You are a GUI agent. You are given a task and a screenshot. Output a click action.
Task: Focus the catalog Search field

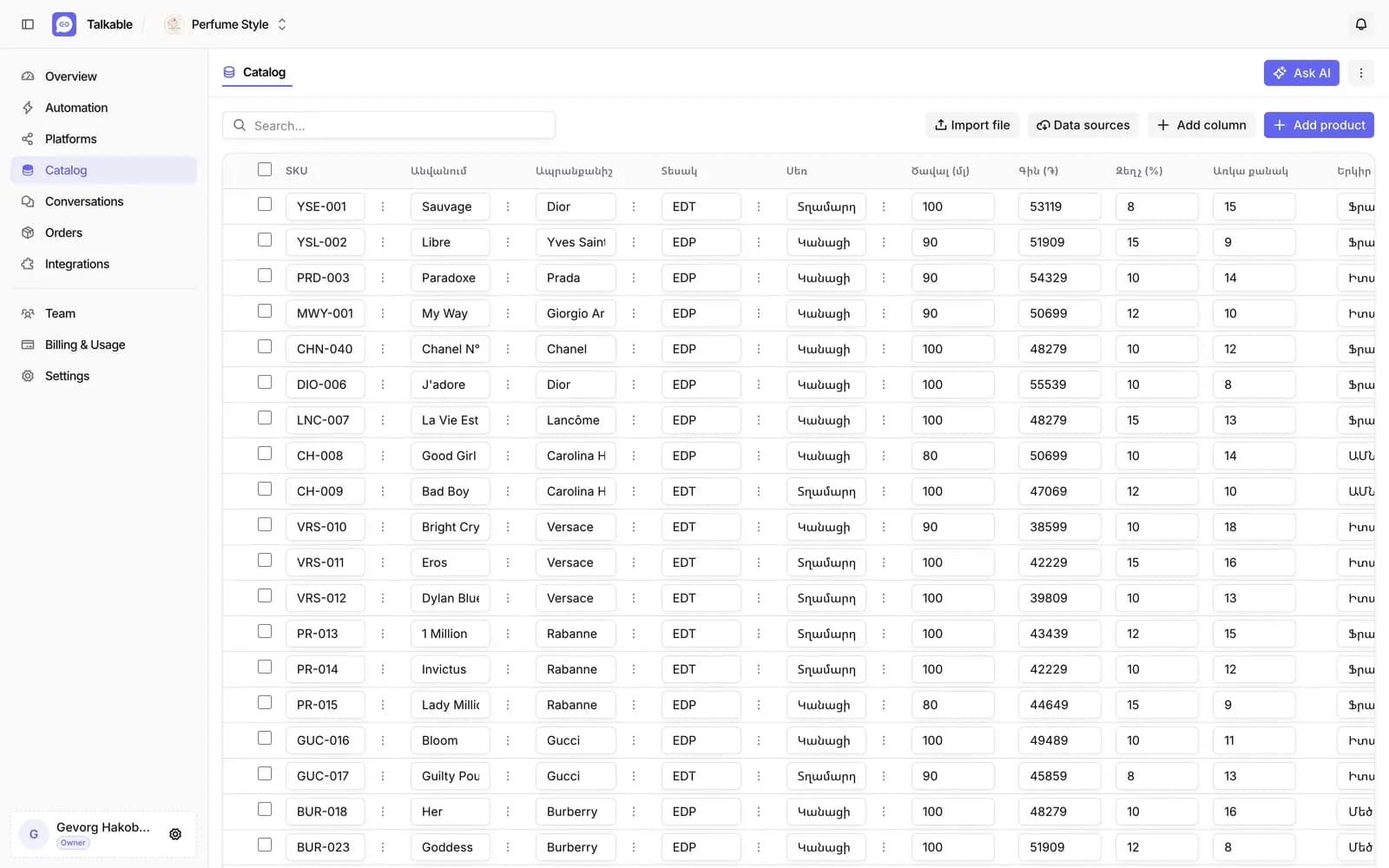[x=389, y=125]
